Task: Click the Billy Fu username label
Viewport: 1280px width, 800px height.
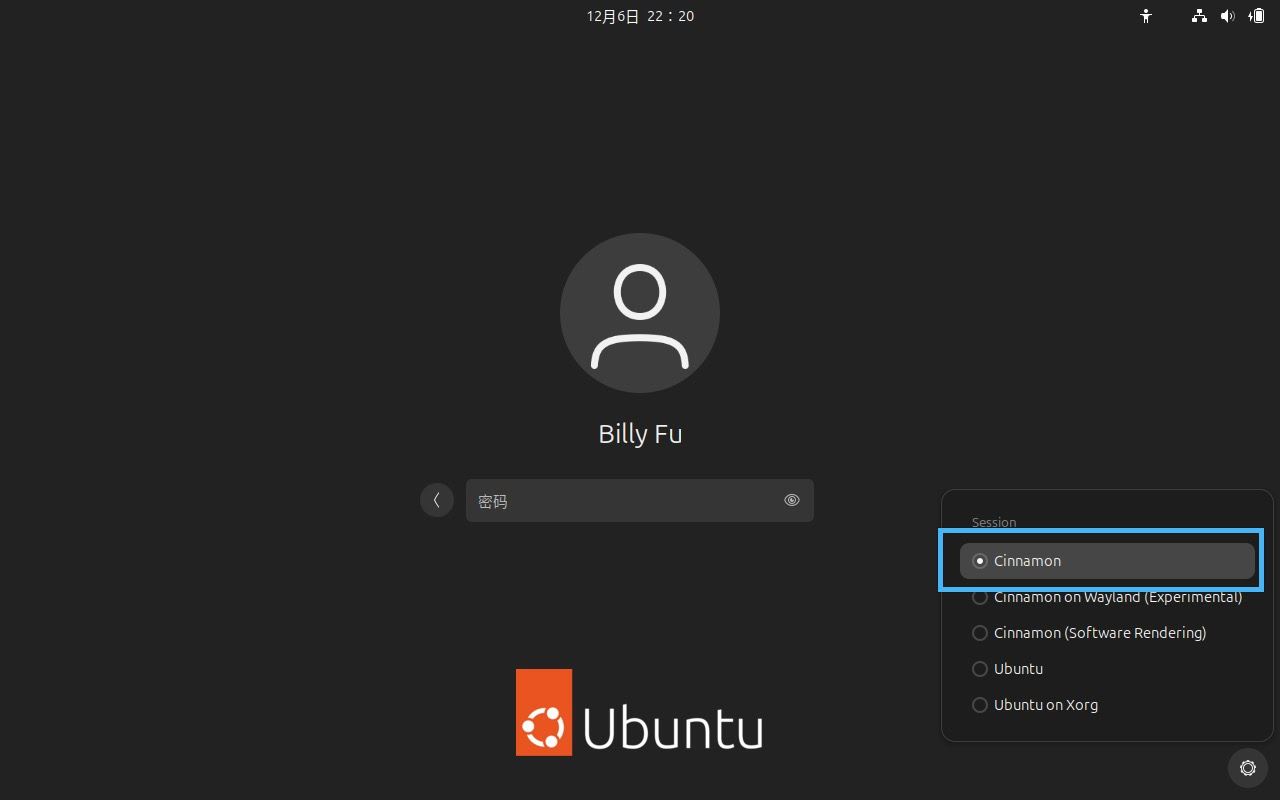Action: [x=640, y=434]
